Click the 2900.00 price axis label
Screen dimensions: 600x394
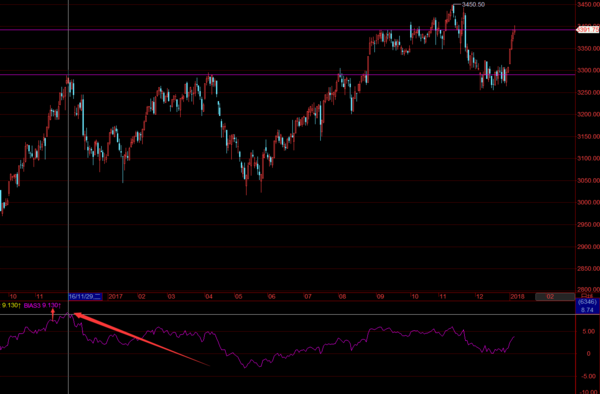click(x=589, y=247)
